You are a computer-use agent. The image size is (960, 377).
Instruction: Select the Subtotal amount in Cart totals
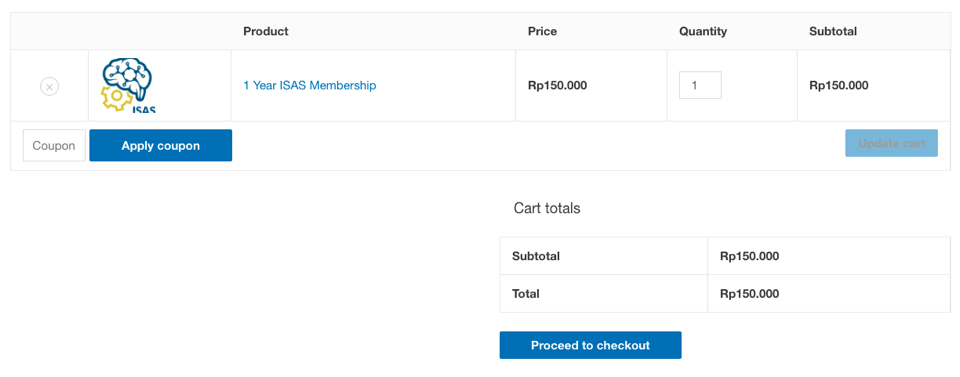point(749,256)
